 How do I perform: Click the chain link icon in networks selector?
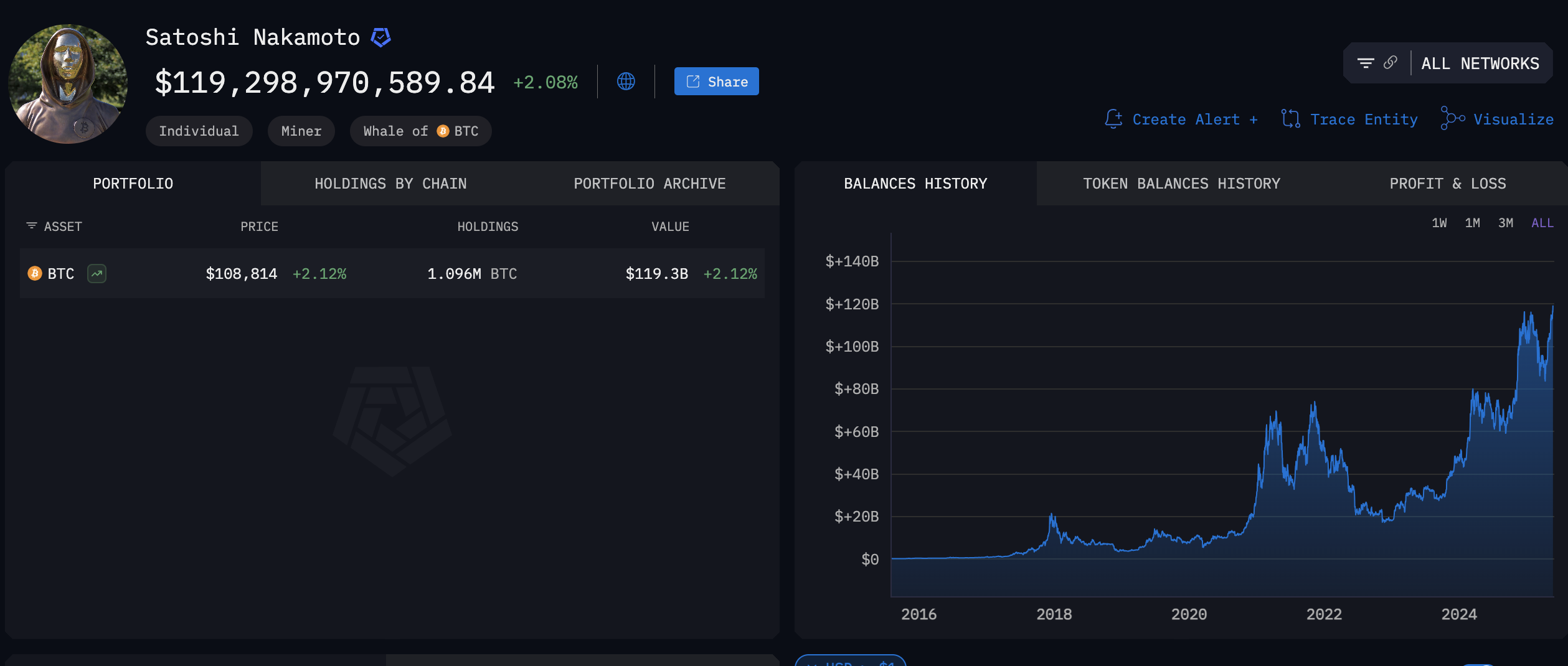point(1391,63)
